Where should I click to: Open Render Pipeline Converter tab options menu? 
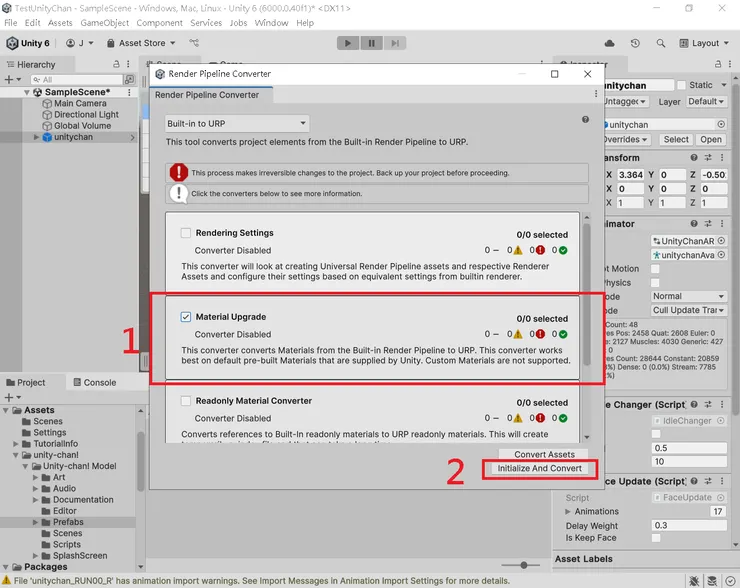pyautogui.click(x=596, y=94)
